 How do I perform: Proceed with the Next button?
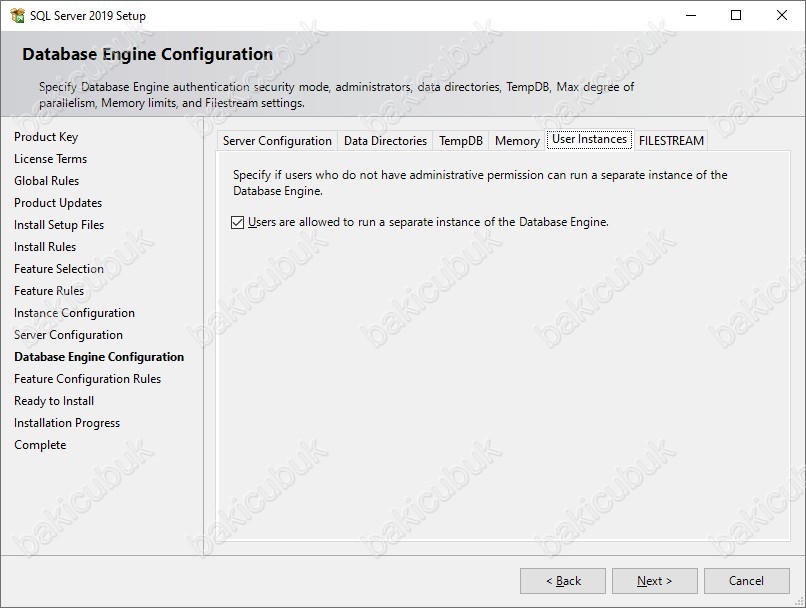pyautogui.click(x=654, y=581)
